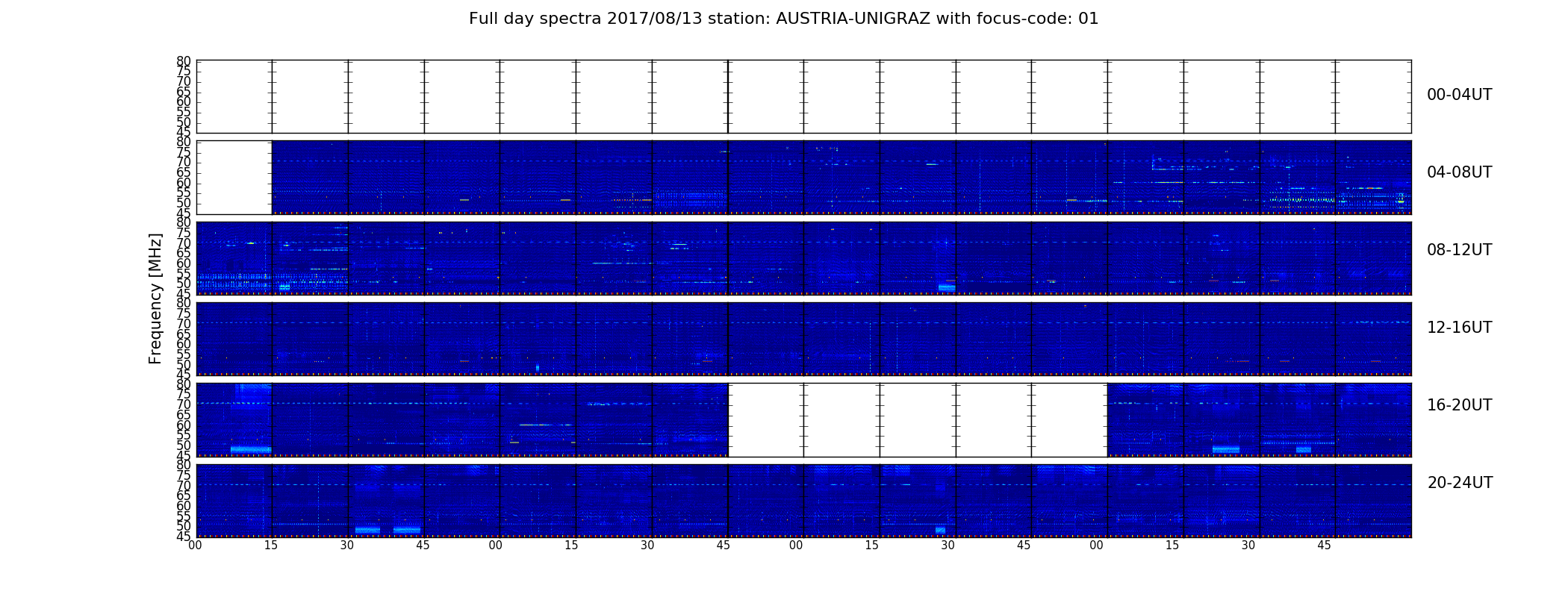Click the '80' frequency tick of the 00-04UT panel
Viewport: 1568px width, 597px height.
pyautogui.click(x=184, y=61)
